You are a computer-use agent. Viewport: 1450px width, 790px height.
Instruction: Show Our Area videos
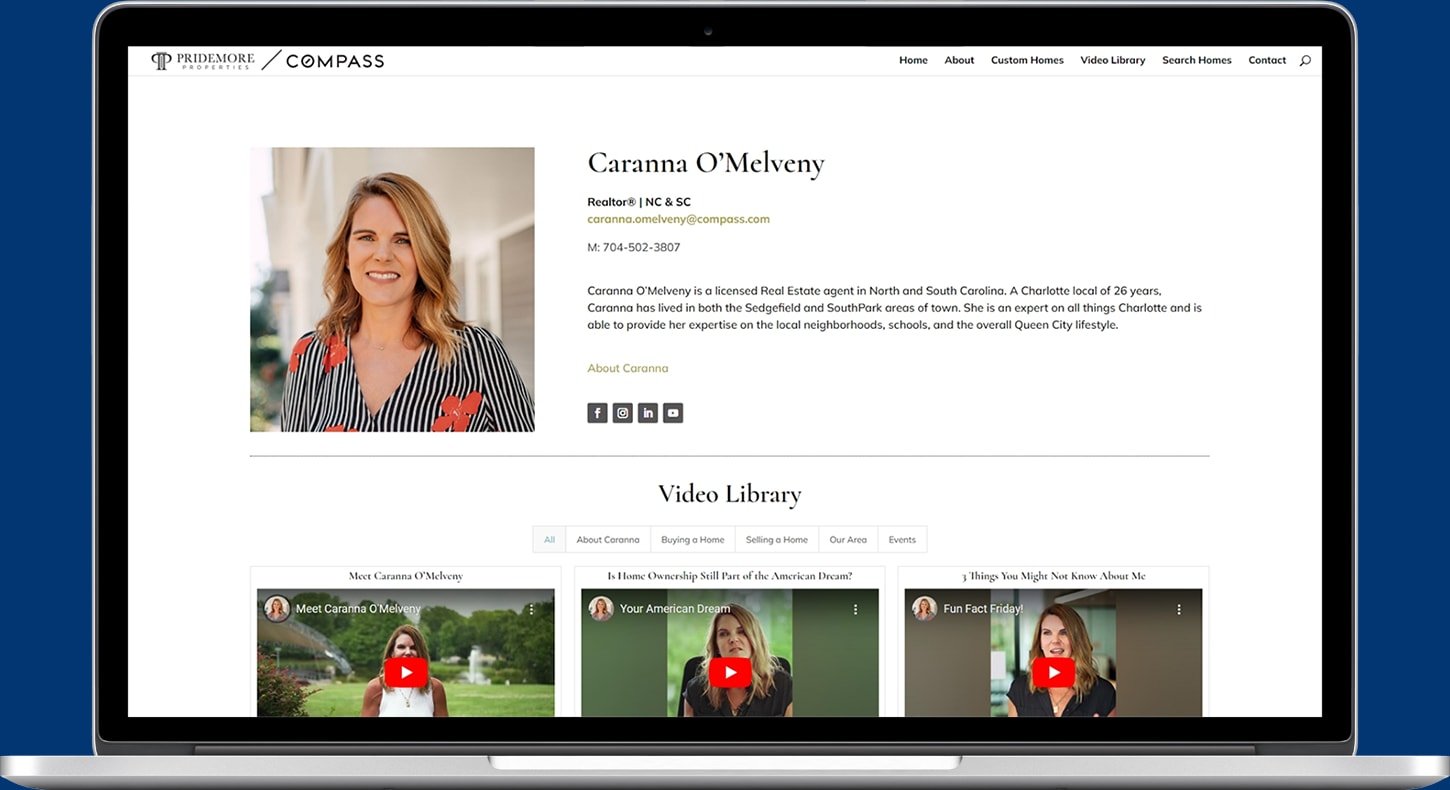[848, 540]
